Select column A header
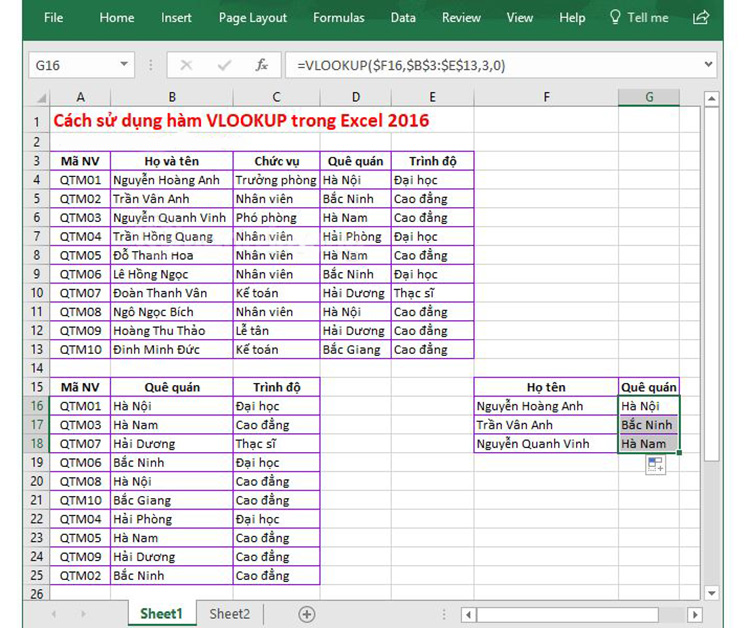 (x=80, y=98)
